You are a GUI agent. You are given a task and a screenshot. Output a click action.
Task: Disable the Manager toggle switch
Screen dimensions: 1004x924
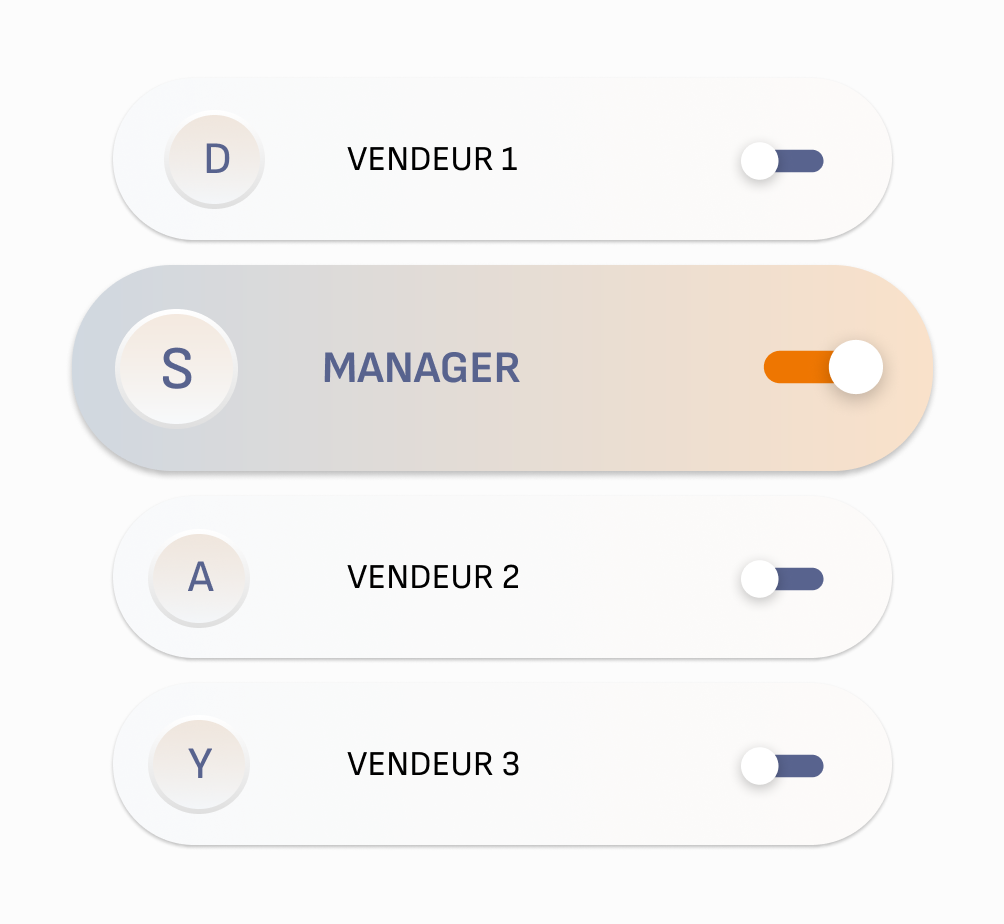point(824,369)
